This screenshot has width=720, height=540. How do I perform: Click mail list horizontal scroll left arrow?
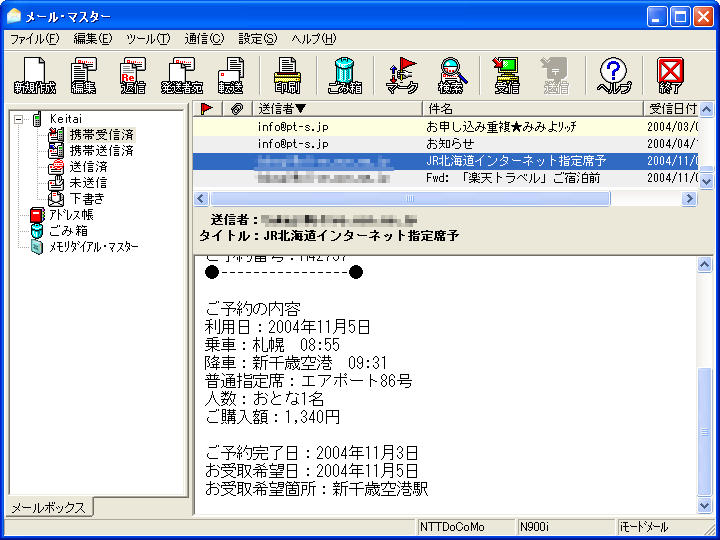[201, 198]
